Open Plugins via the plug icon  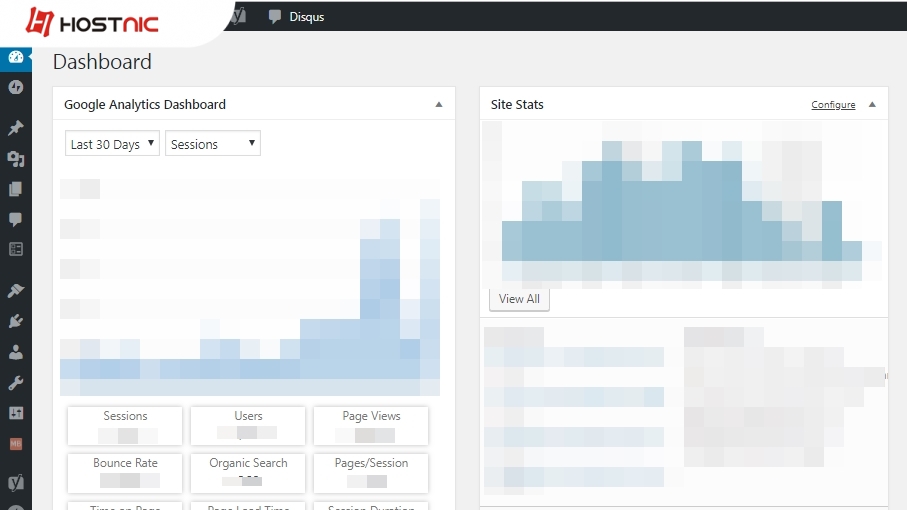(16, 321)
